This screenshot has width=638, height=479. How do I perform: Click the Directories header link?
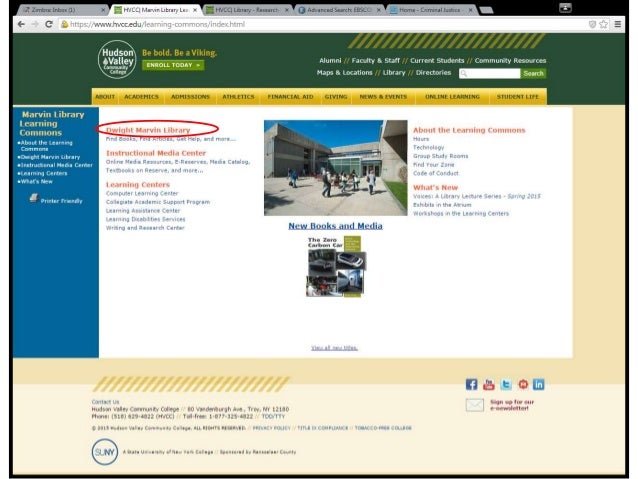[x=433, y=72]
